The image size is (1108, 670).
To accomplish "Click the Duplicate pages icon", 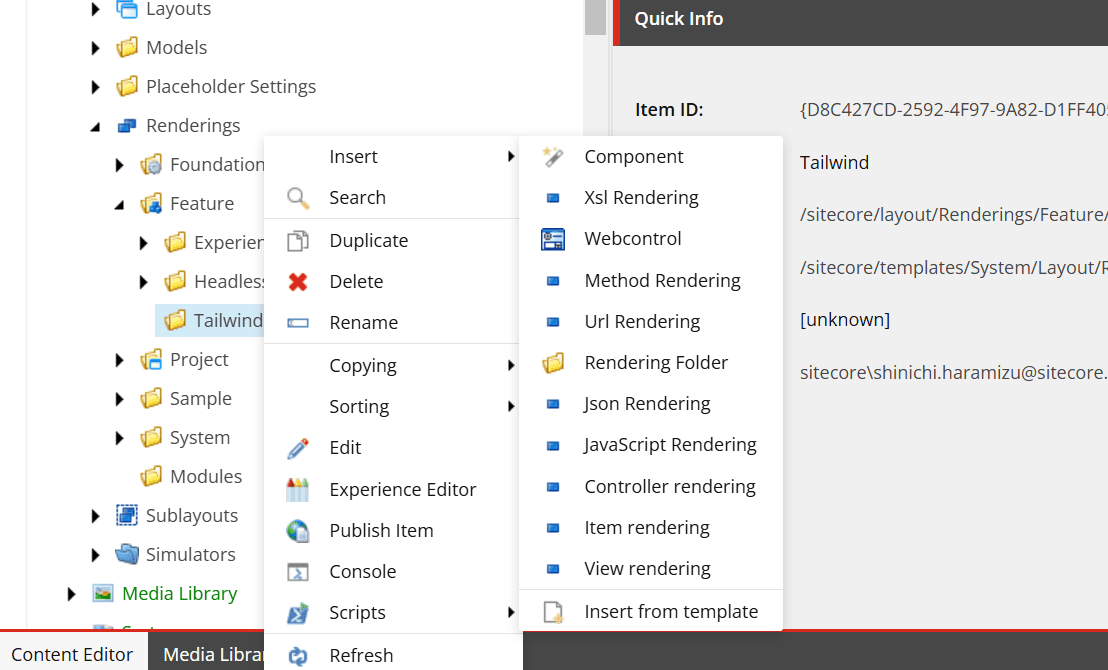I will [x=298, y=241].
